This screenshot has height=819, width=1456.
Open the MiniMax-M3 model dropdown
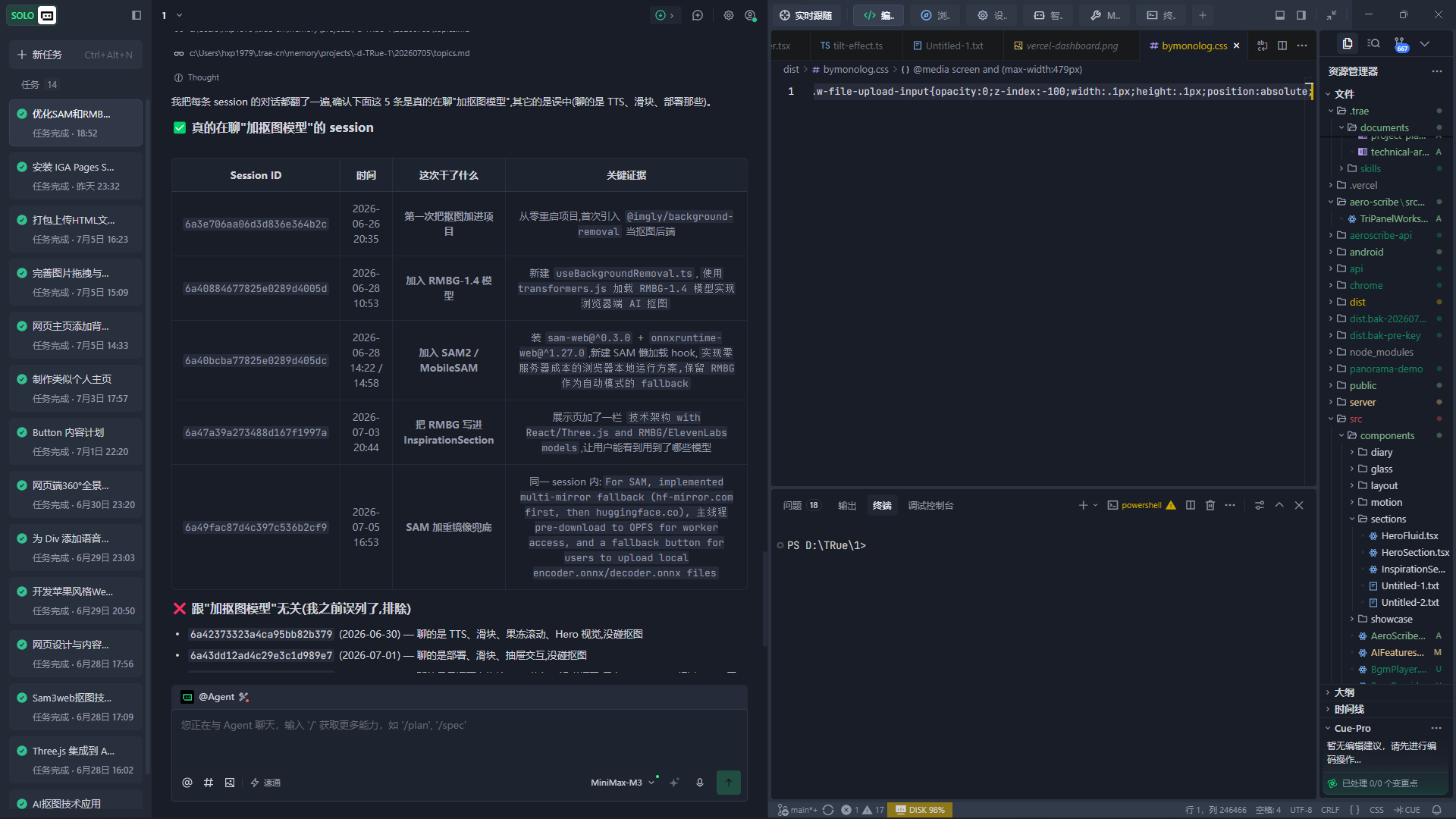tap(622, 783)
